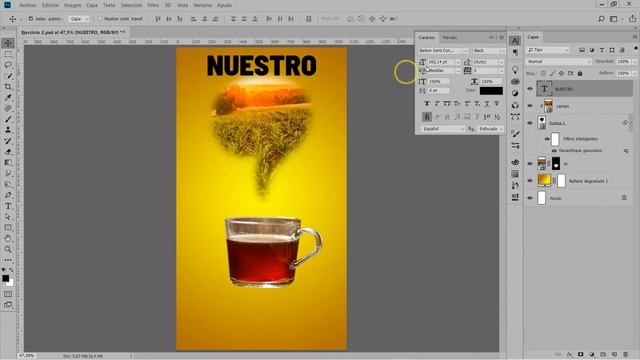Open the Learn lightbulb panel icon
This screenshot has height=360, width=640.
pyautogui.click(x=515, y=69)
